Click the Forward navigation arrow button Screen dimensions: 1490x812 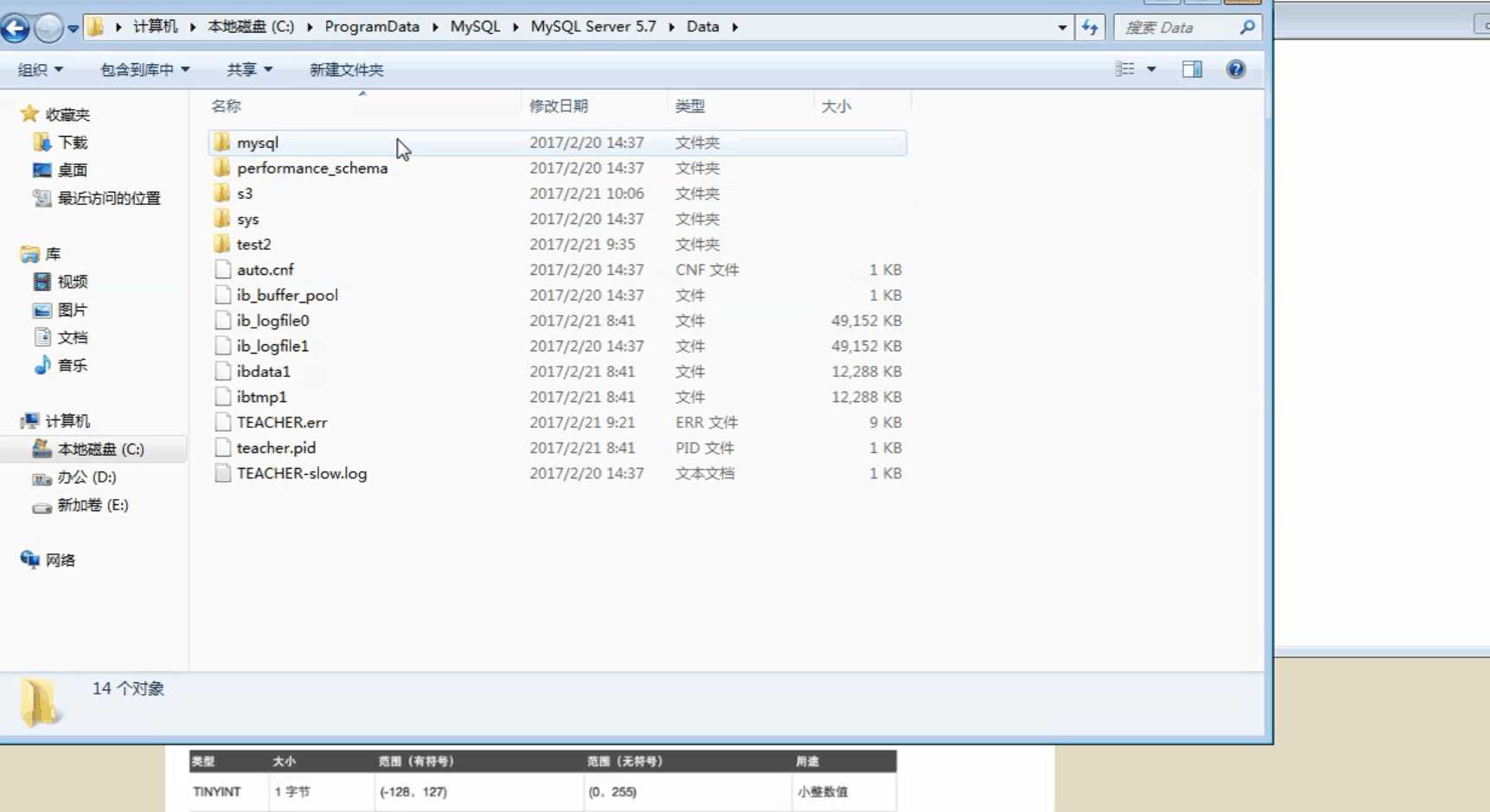point(48,28)
